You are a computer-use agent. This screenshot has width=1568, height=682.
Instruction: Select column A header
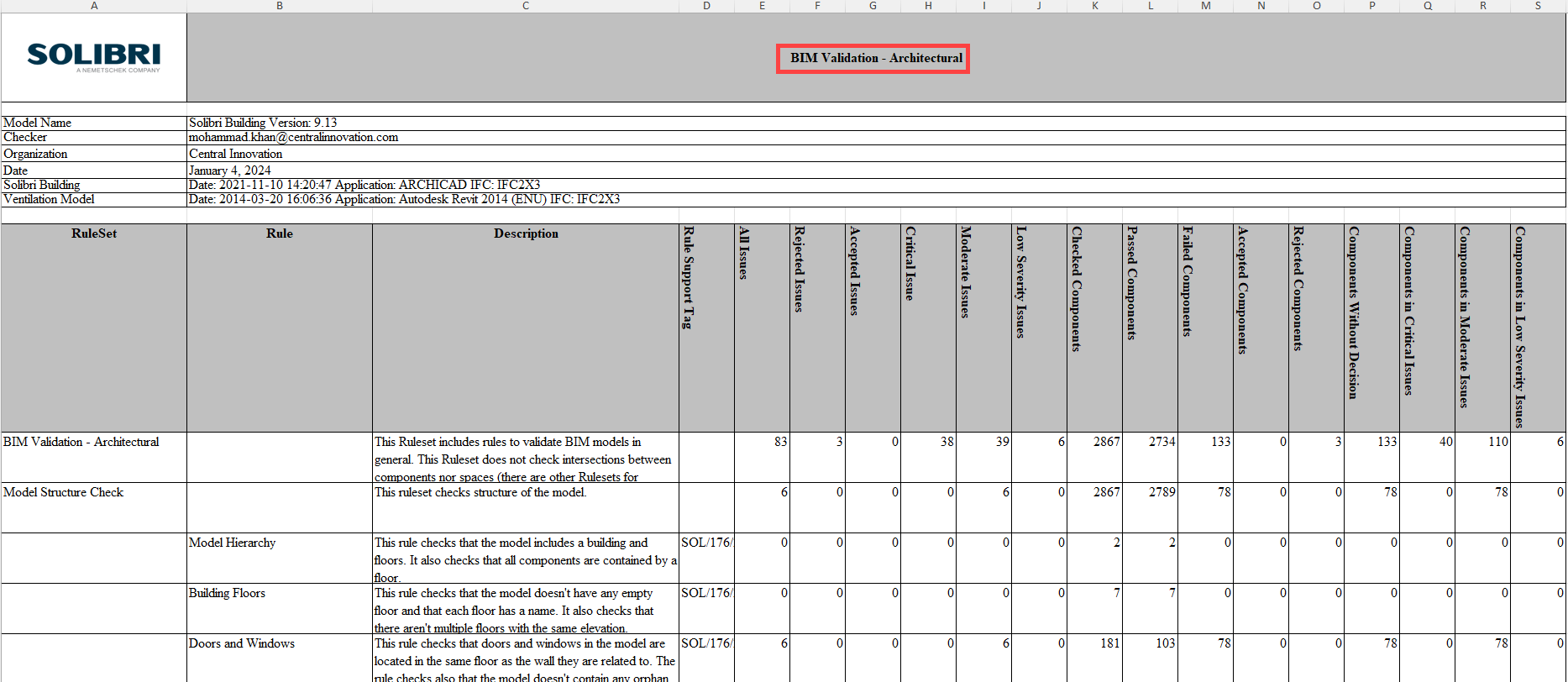[94, 6]
